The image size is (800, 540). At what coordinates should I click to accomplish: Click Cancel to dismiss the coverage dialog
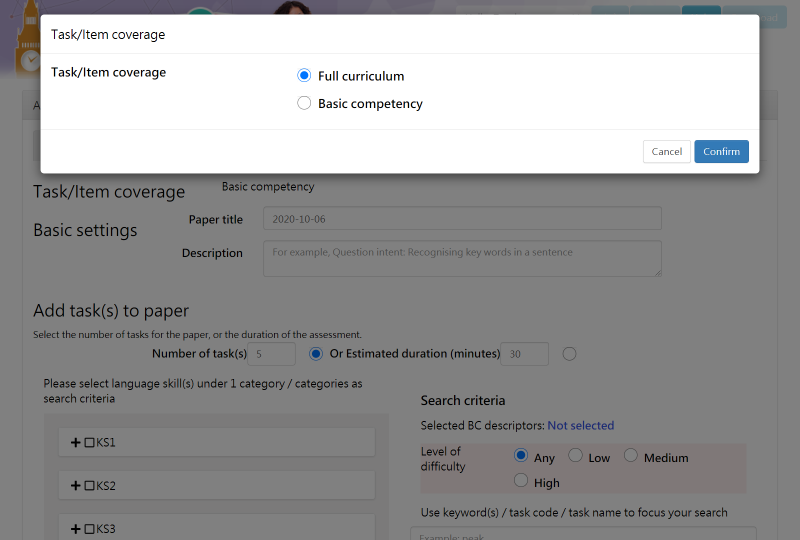pos(666,152)
